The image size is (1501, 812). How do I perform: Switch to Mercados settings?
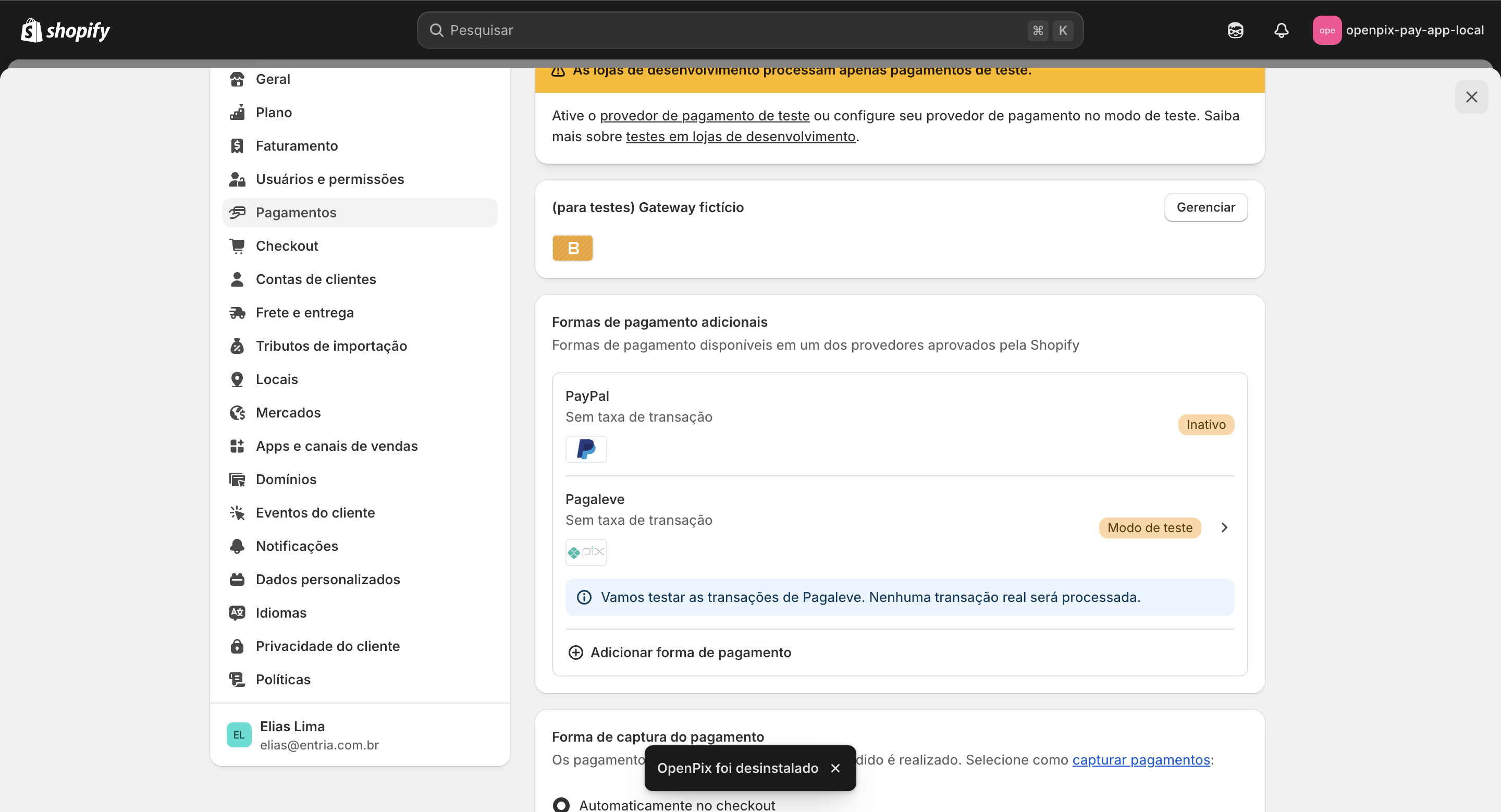click(288, 412)
